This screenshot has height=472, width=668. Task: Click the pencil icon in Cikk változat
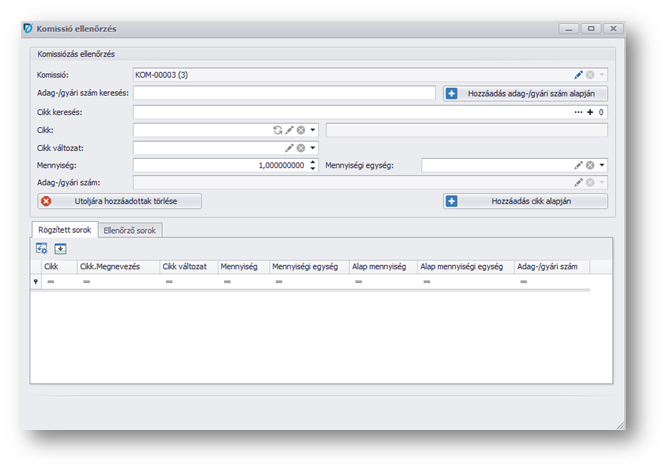(x=289, y=148)
